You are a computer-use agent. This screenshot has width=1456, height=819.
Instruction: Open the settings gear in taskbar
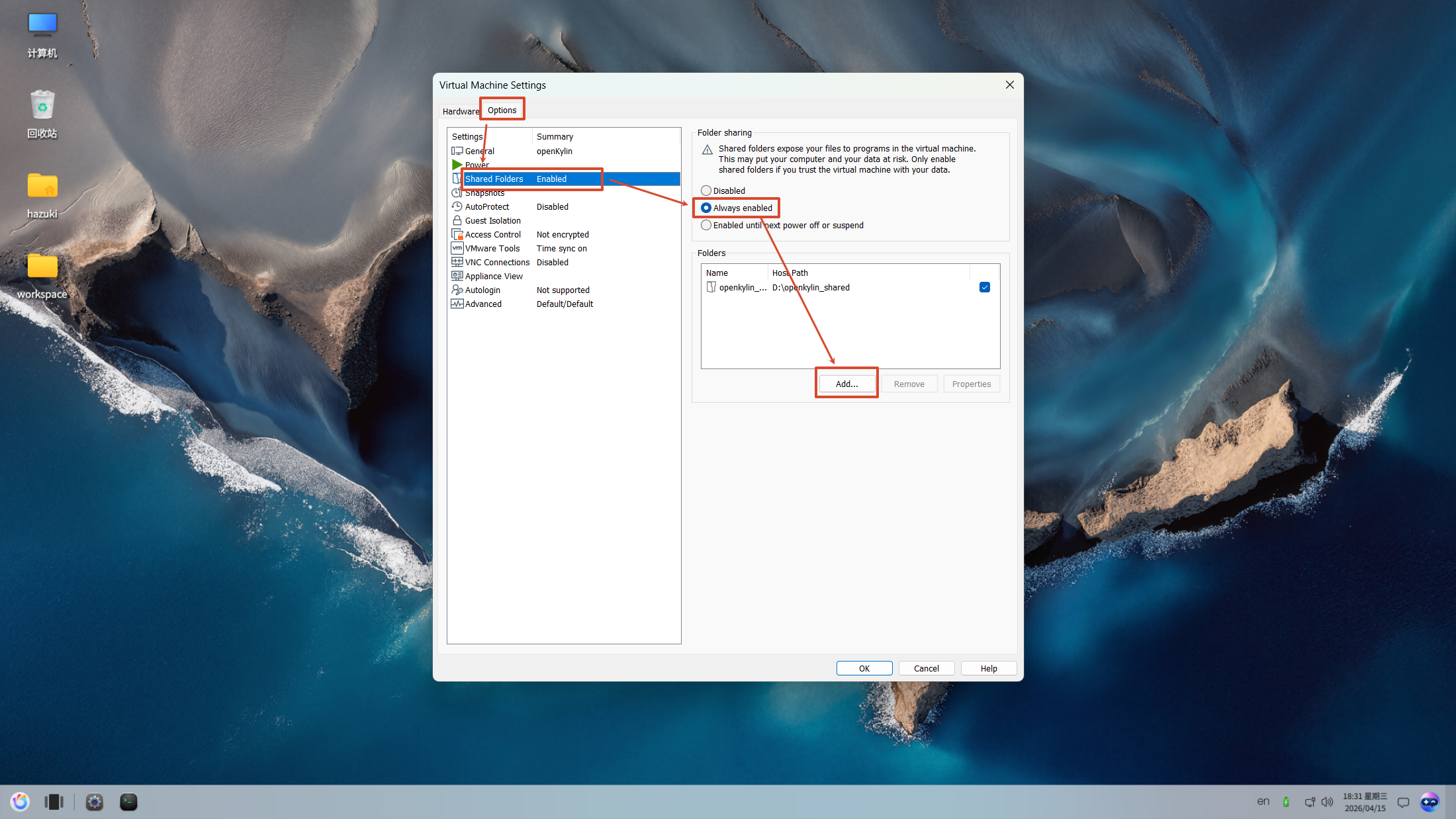[x=95, y=802]
